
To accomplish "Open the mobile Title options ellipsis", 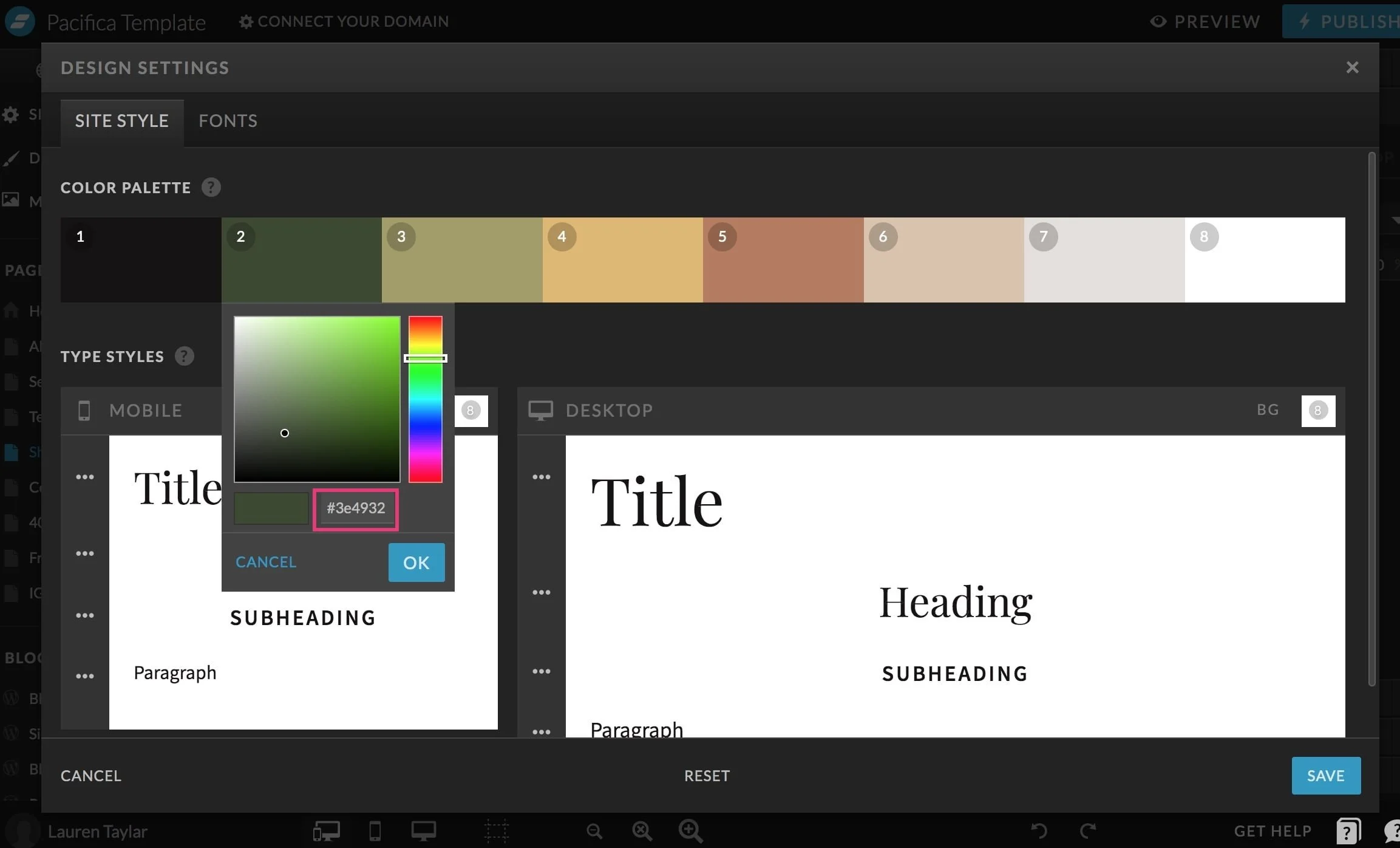I will [85, 477].
